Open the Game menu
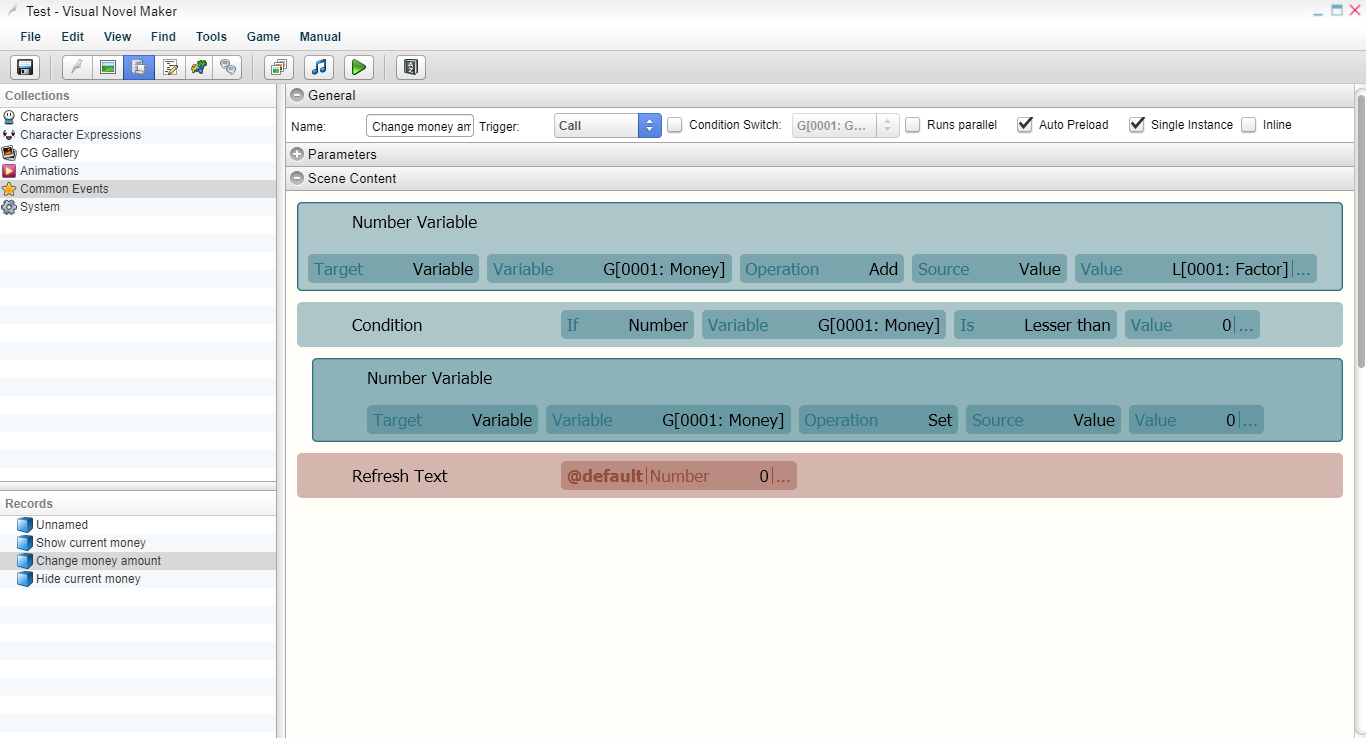 (263, 37)
